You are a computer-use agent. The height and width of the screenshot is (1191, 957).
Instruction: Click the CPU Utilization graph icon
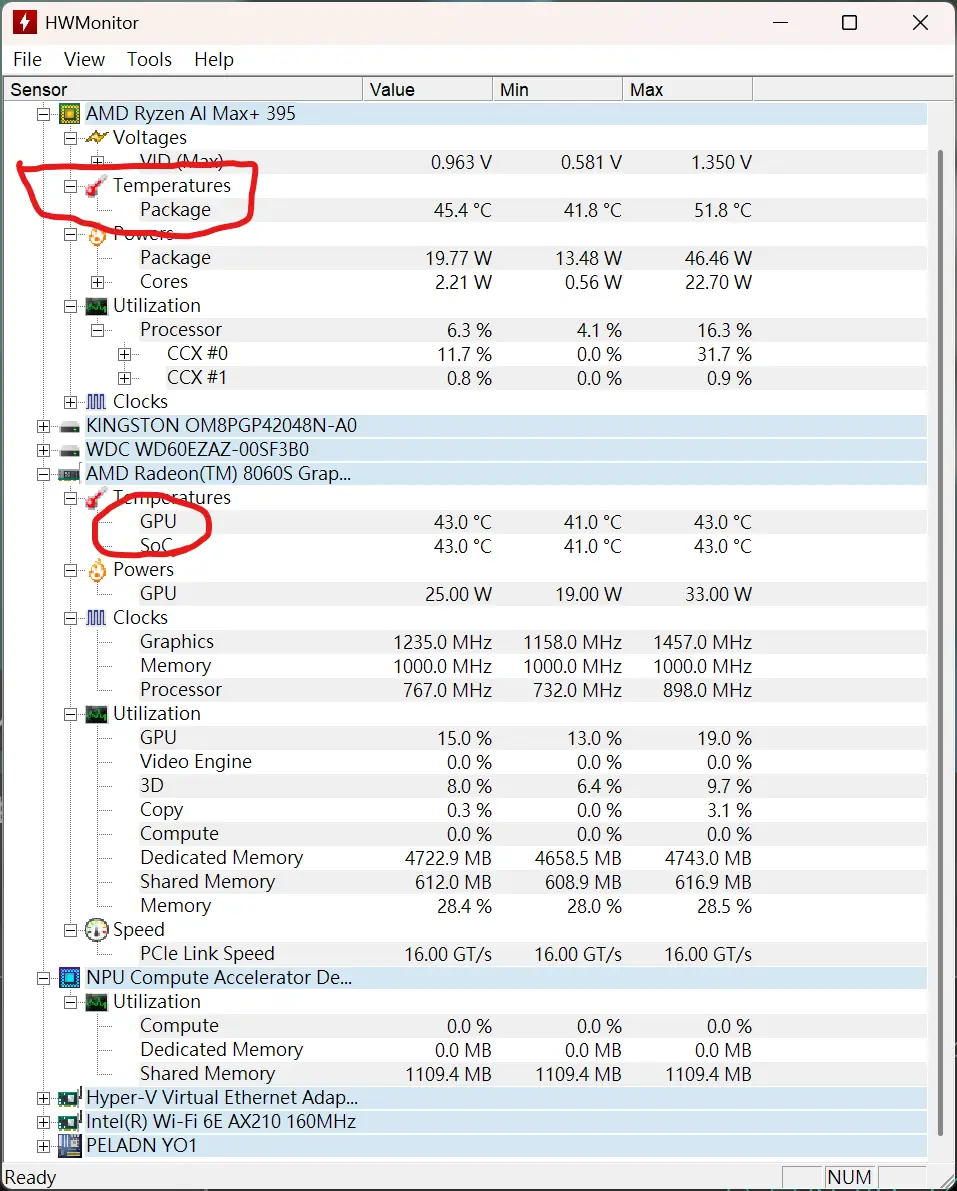click(96, 306)
